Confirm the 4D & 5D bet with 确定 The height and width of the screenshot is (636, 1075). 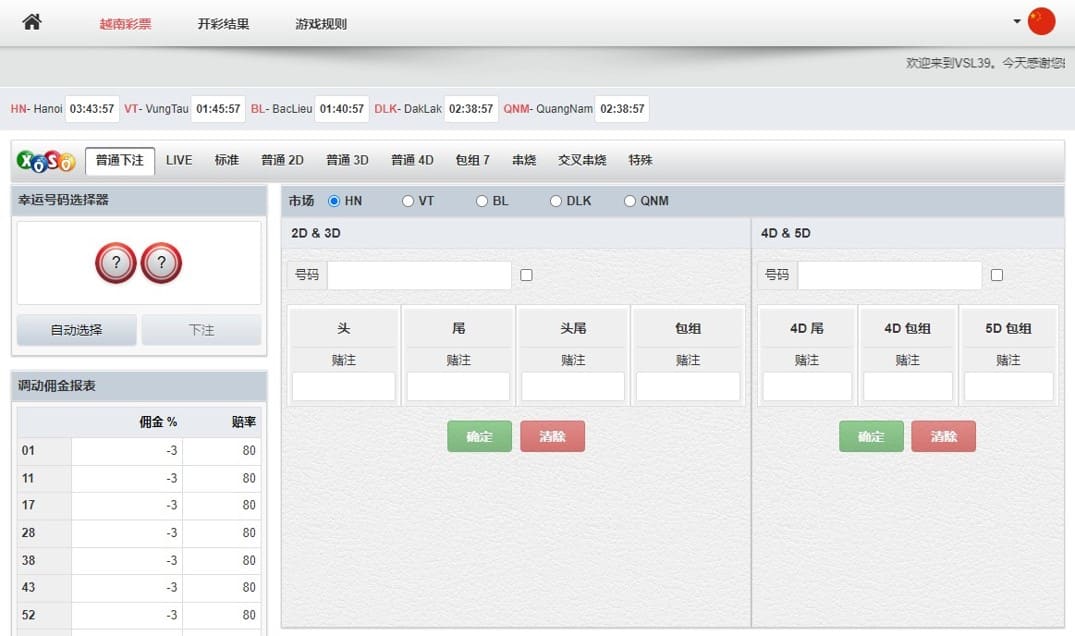[x=871, y=437]
